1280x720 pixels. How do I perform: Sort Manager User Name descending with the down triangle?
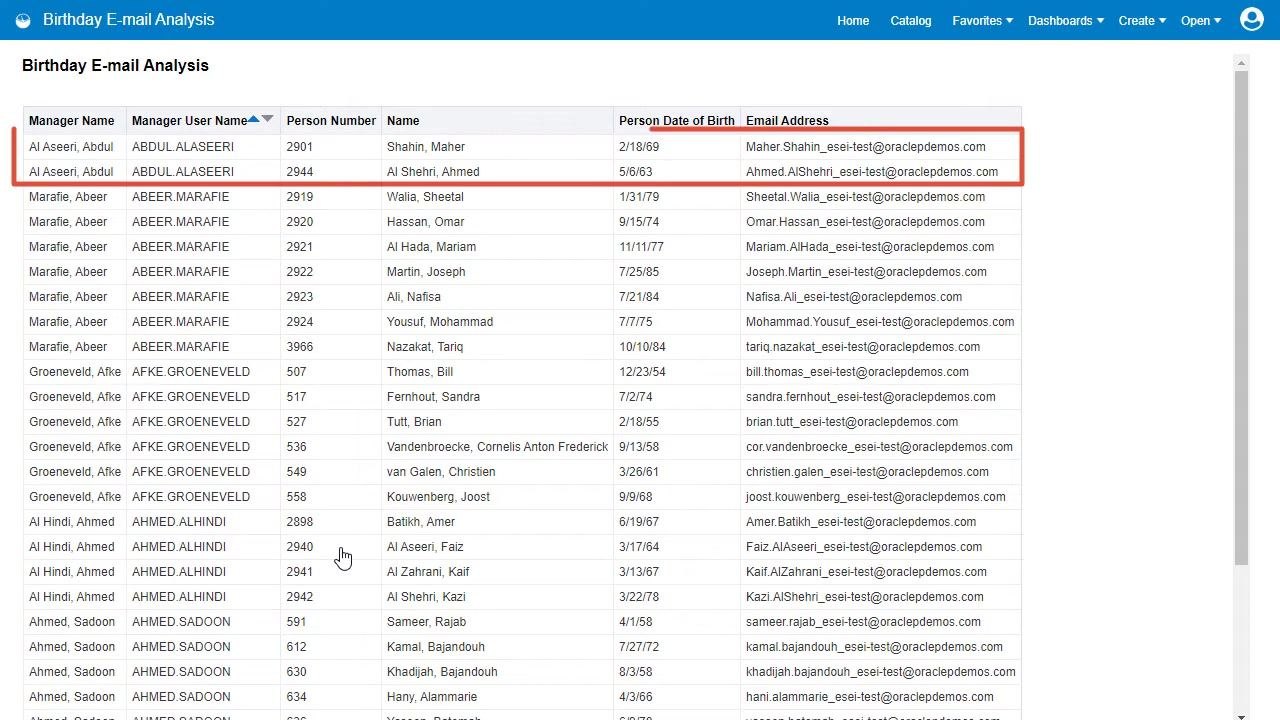(267, 119)
